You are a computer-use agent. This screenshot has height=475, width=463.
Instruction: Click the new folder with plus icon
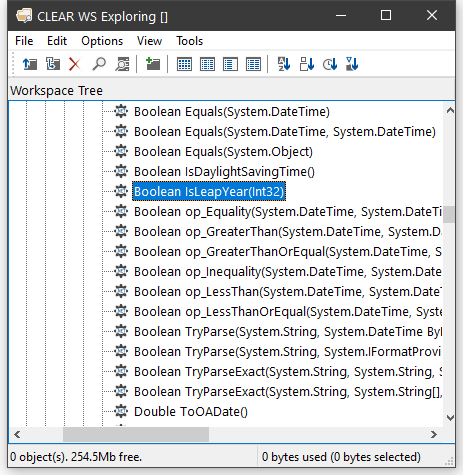[x=153, y=64]
